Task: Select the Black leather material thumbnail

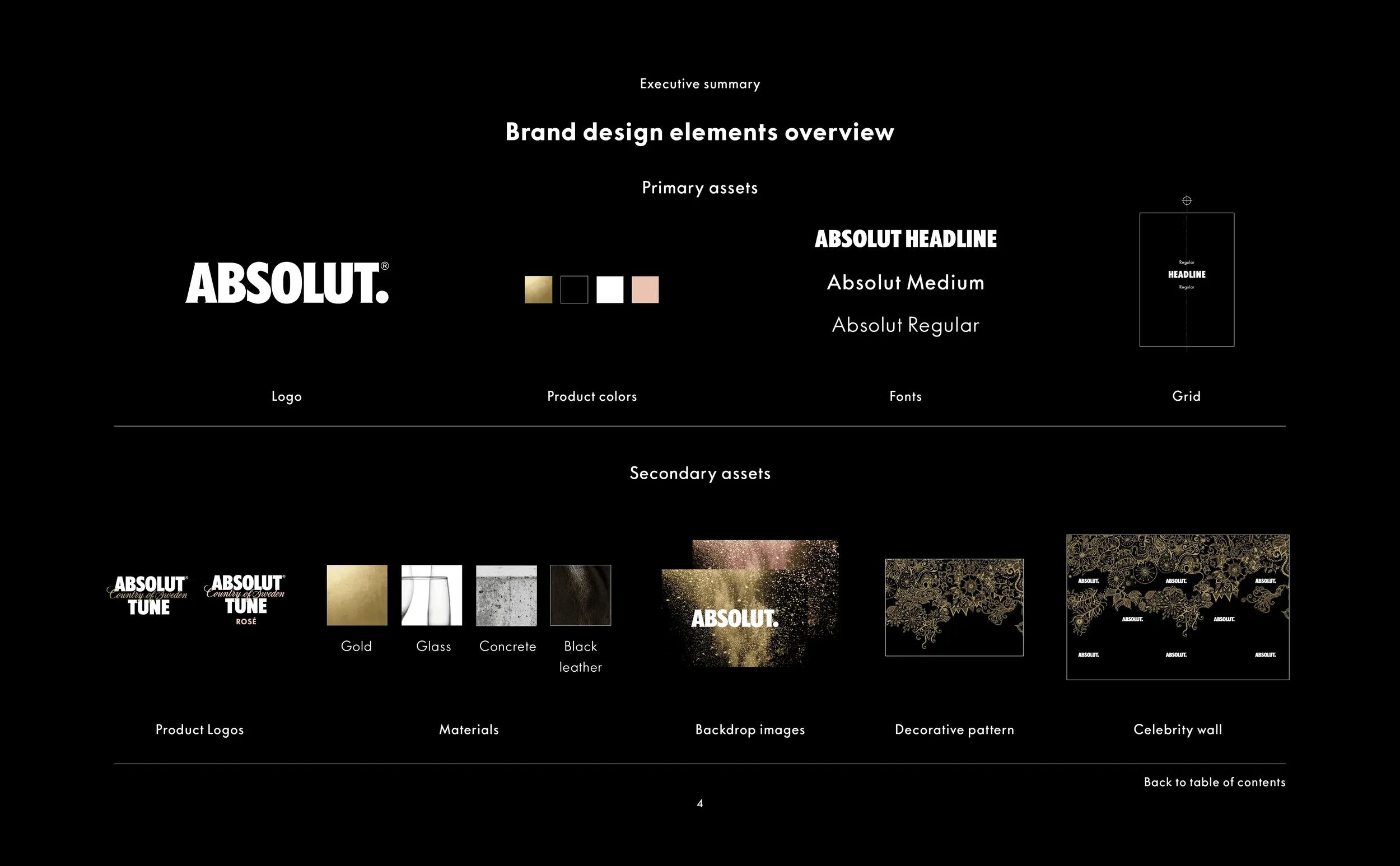Action: click(x=580, y=595)
